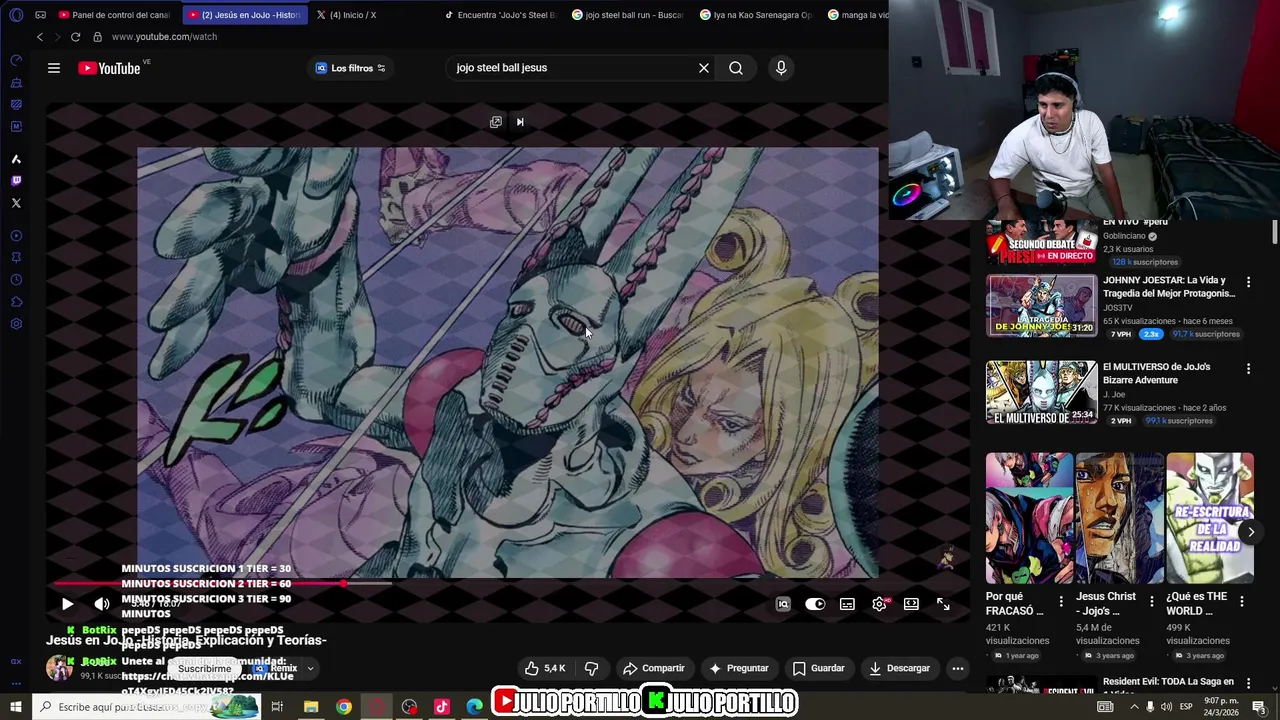The image size is (1280, 720).
Task: Switch to theater mode
Action: tap(911, 604)
